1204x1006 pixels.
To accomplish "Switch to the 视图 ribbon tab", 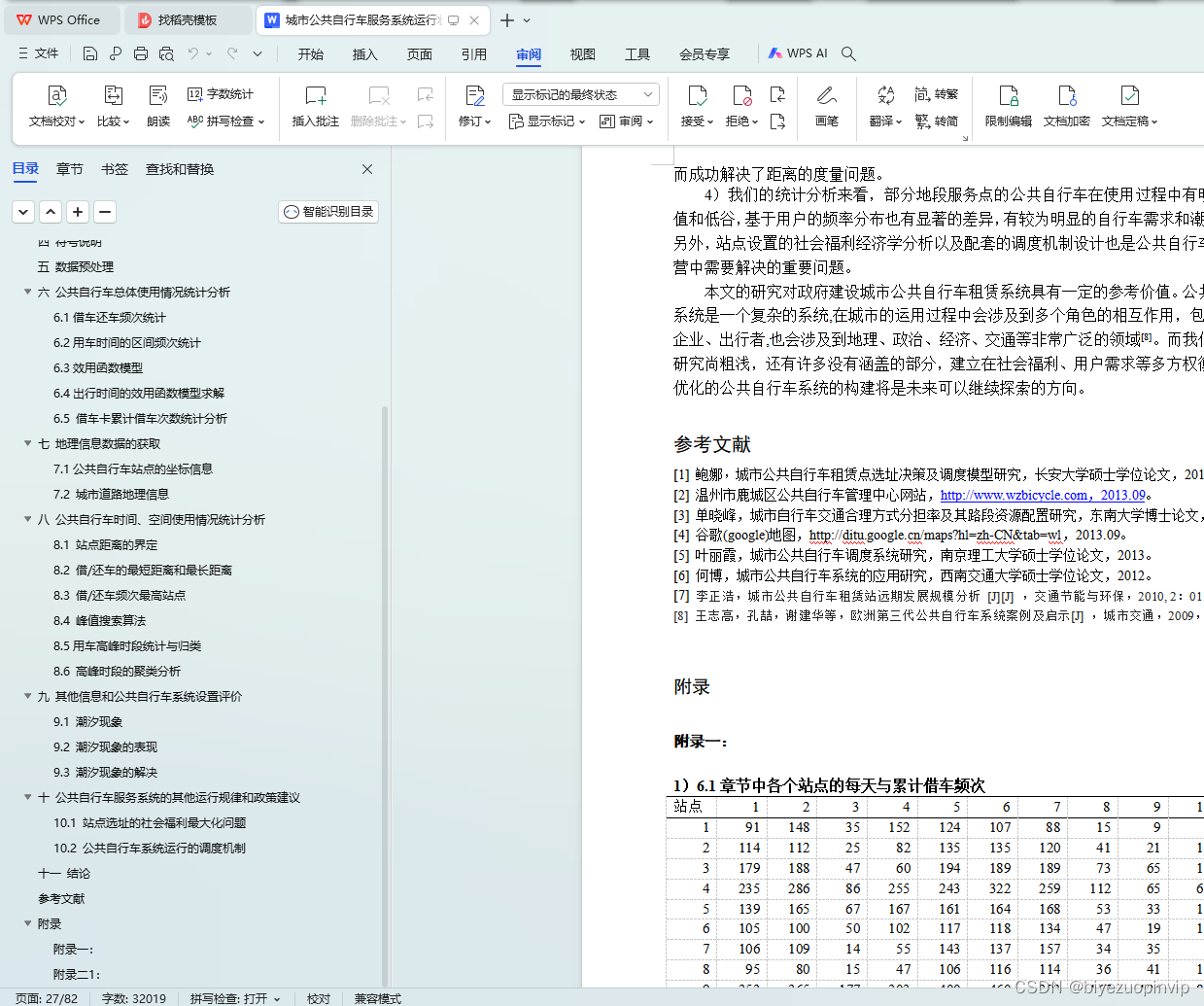I will [583, 53].
